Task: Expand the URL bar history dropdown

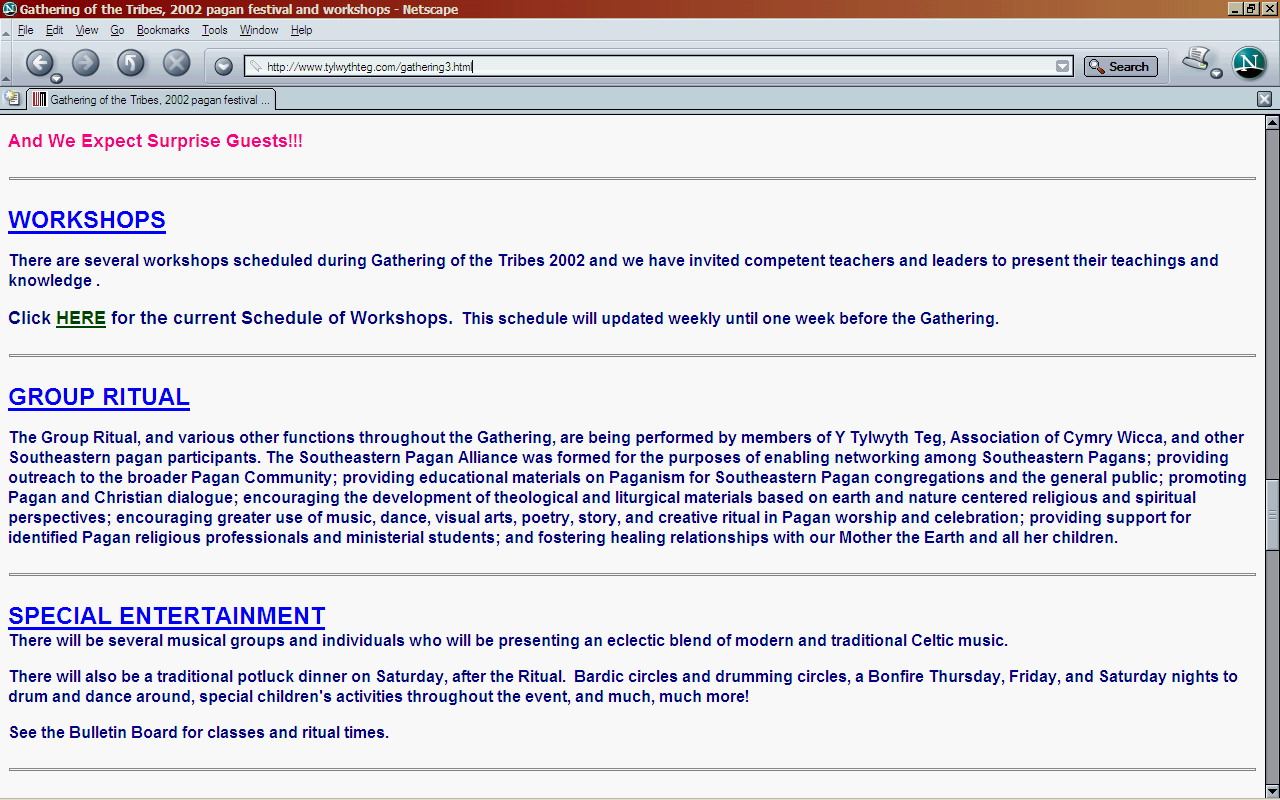Action: [1062, 67]
